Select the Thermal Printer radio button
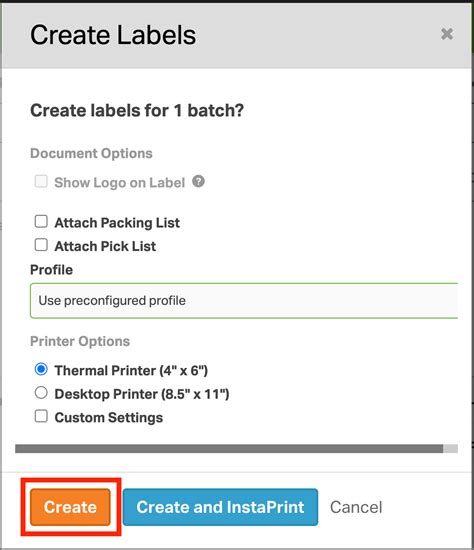 (x=41, y=369)
